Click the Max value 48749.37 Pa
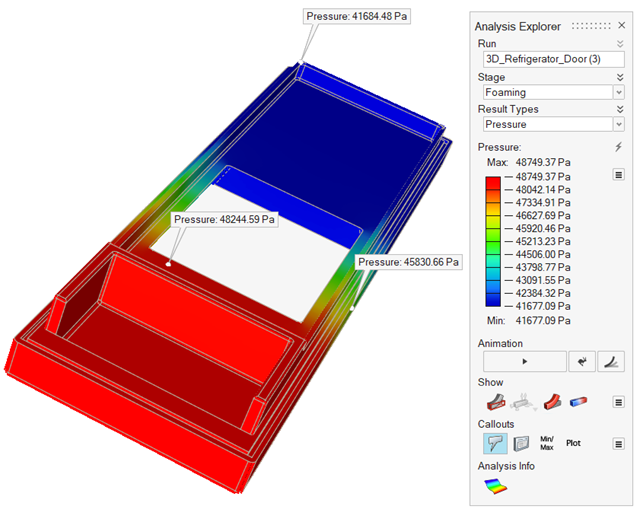The height and width of the screenshot is (514, 640). [543, 162]
